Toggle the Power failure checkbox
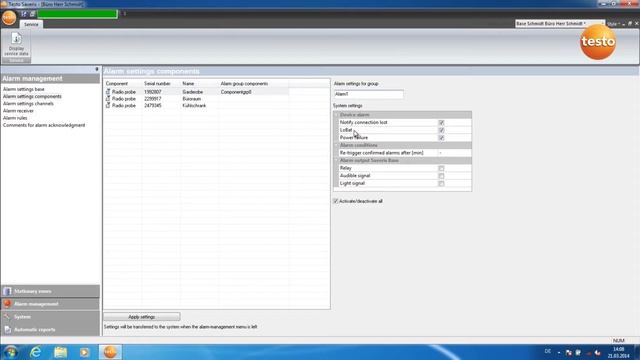This screenshot has width=640, height=360. (441, 138)
